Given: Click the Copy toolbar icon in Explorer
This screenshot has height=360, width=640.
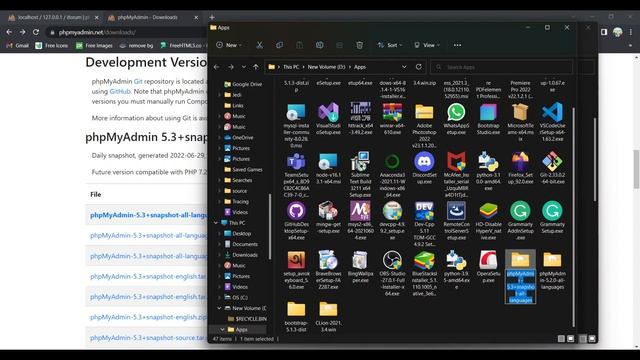Looking at the screenshot, I should click(x=279, y=45).
